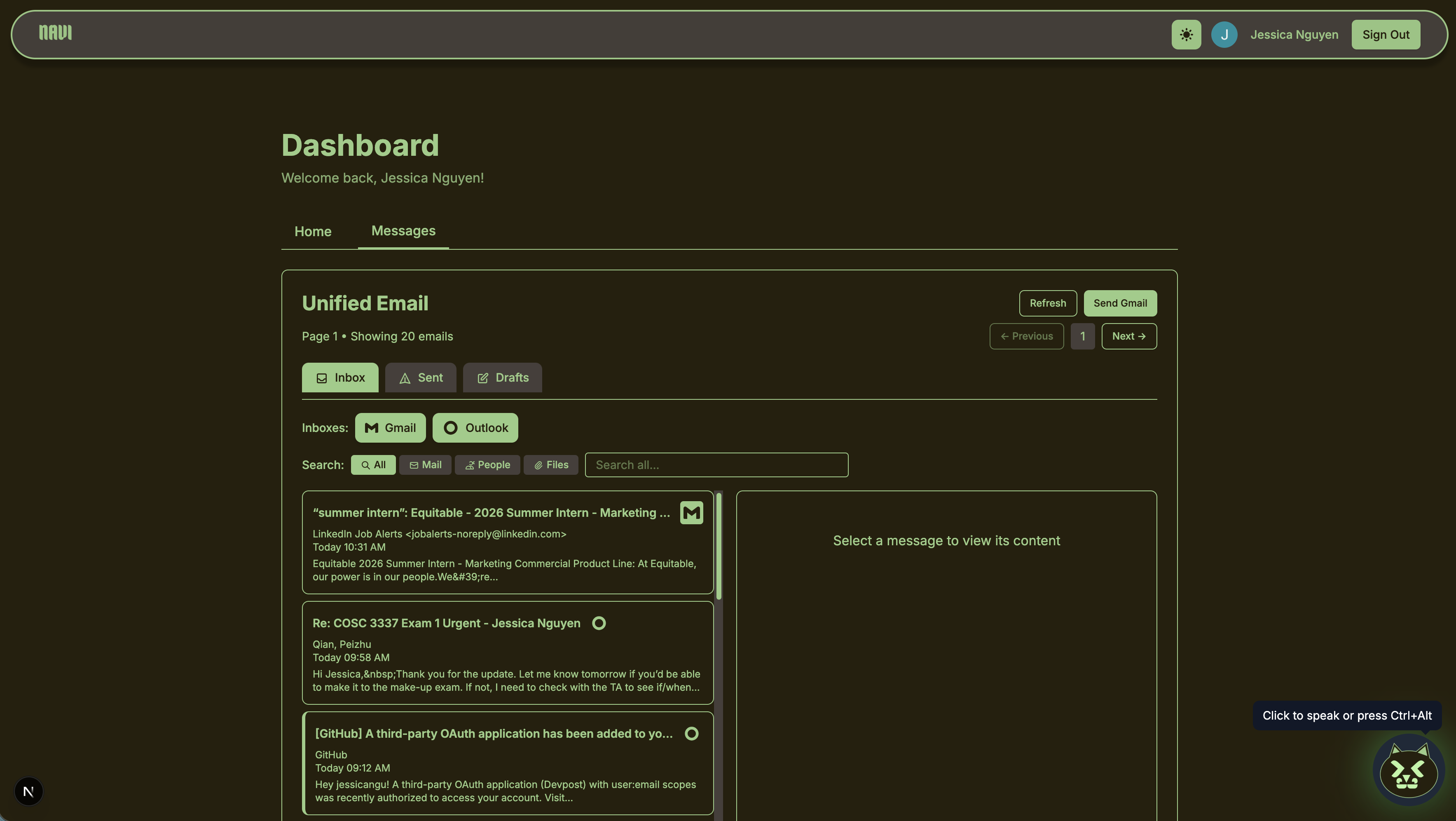Open the Sent folder tab

421,378
